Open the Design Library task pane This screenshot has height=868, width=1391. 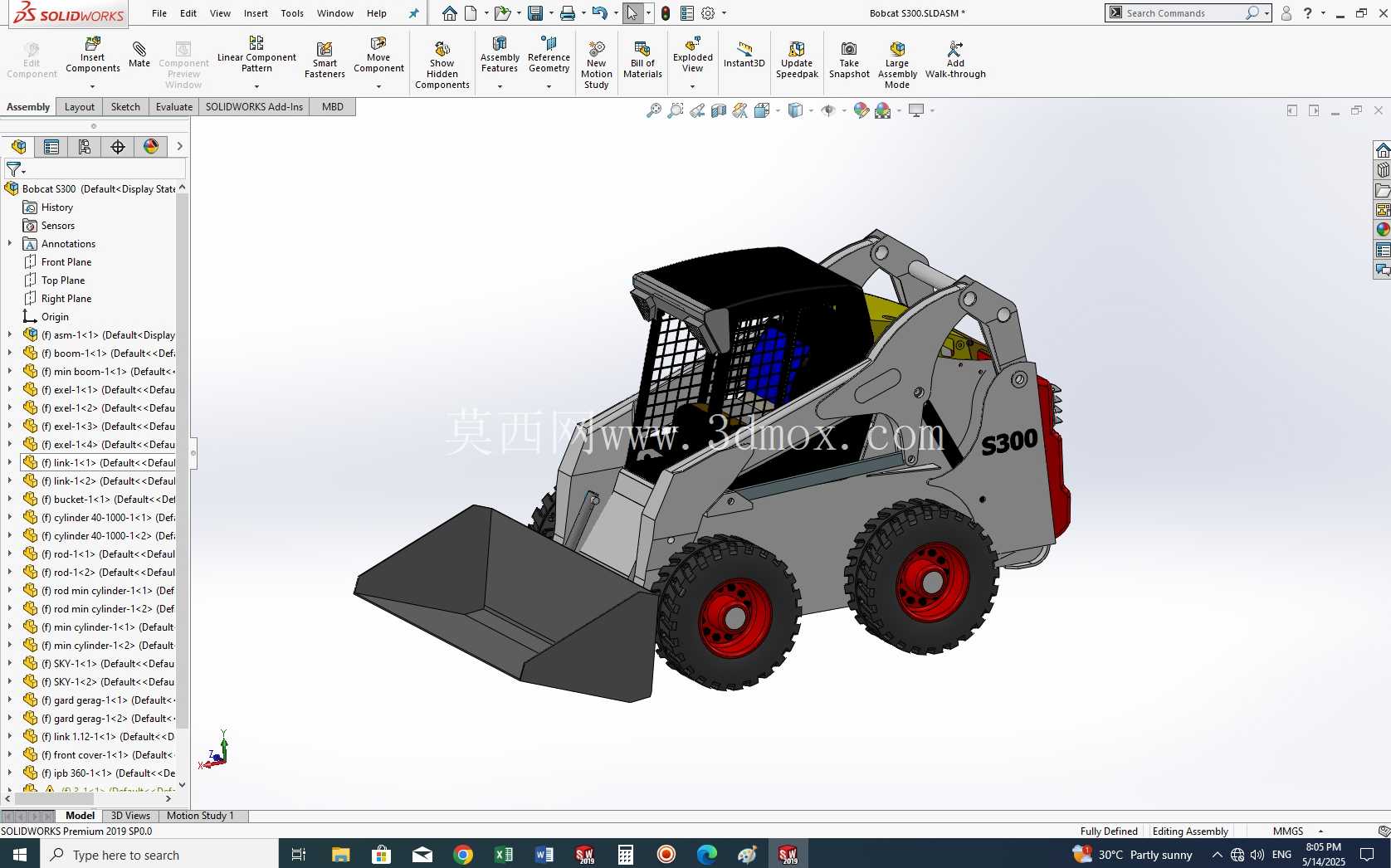tap(1383, 170)
